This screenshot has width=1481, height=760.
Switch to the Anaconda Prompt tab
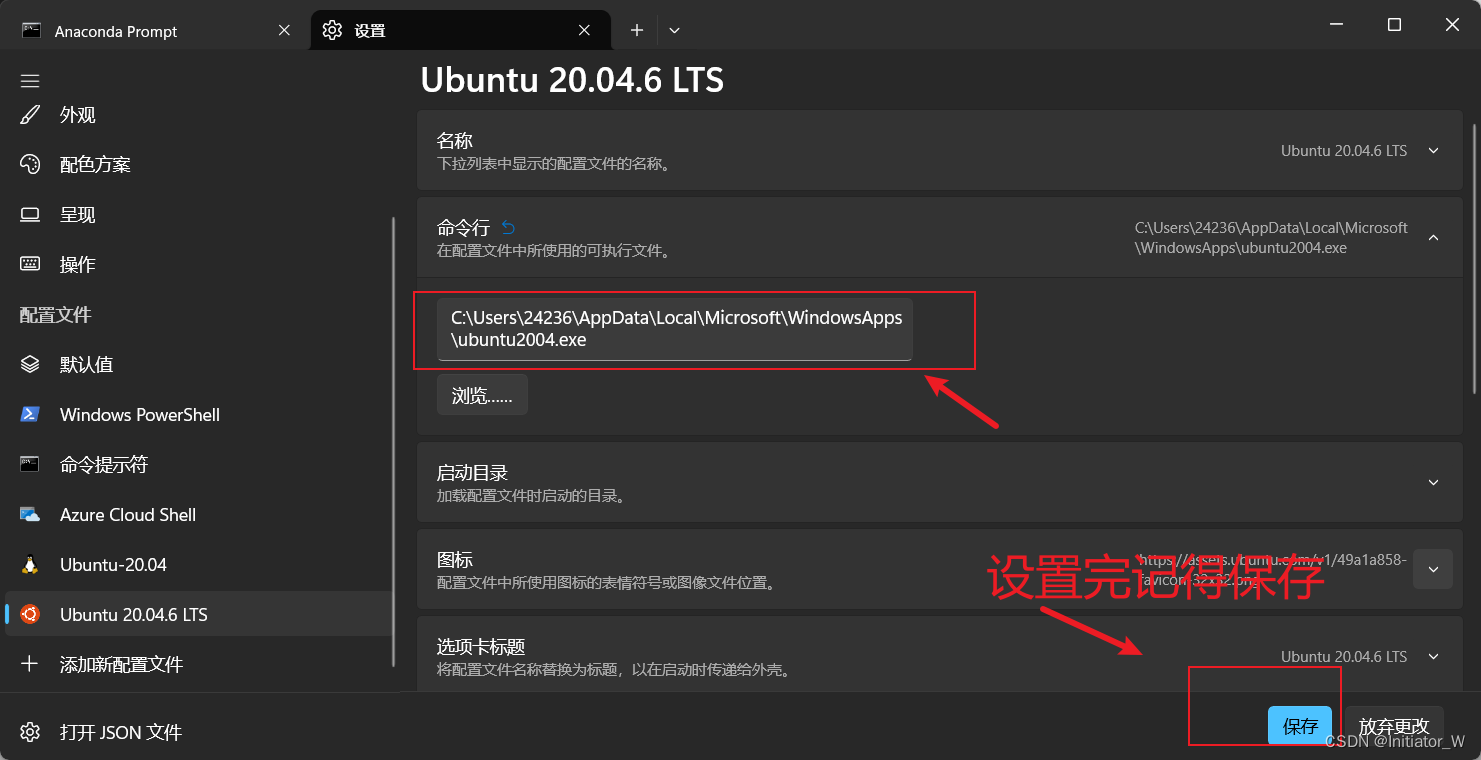click(x=158, y=30)
